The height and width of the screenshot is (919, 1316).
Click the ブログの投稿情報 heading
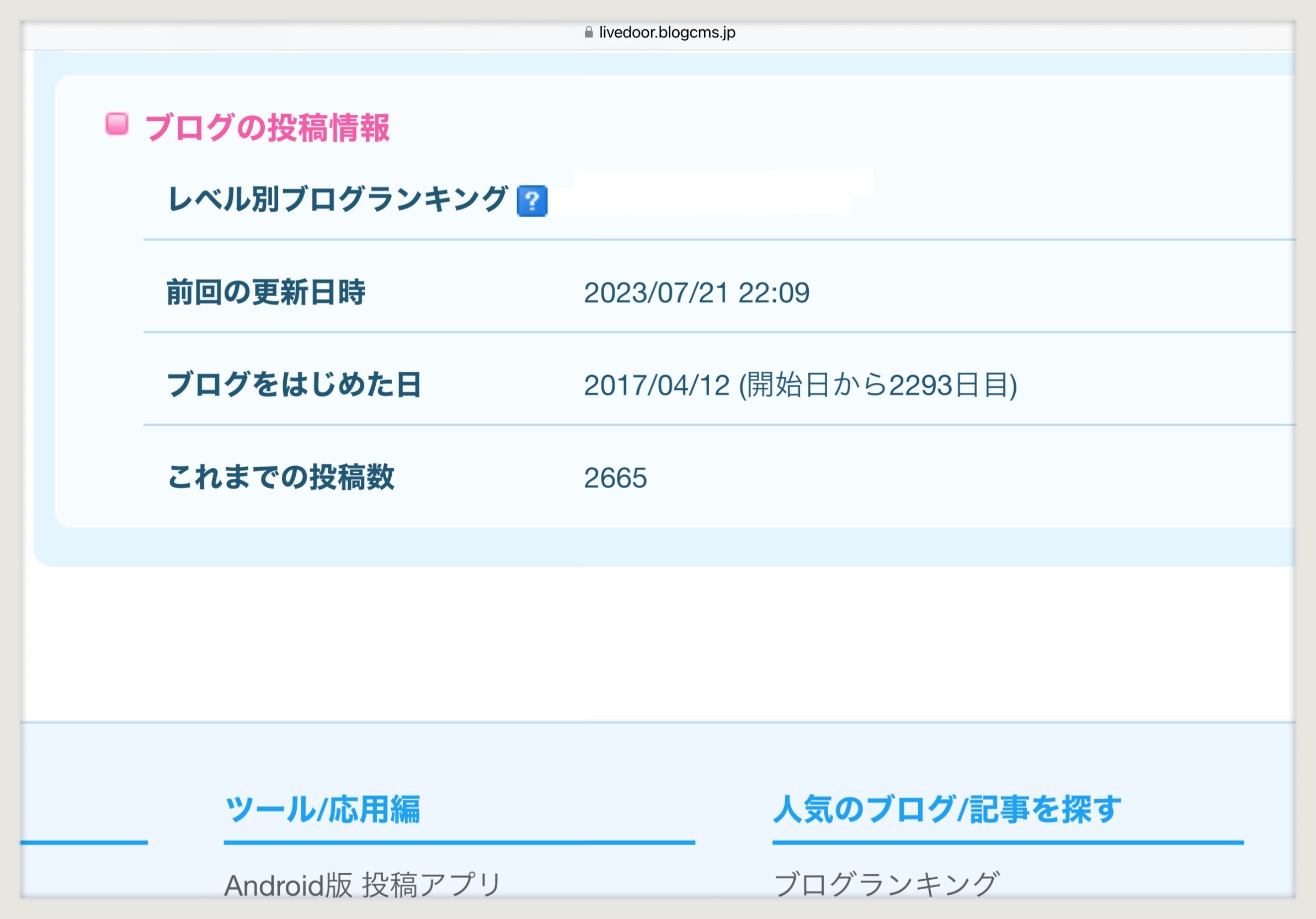267,127
